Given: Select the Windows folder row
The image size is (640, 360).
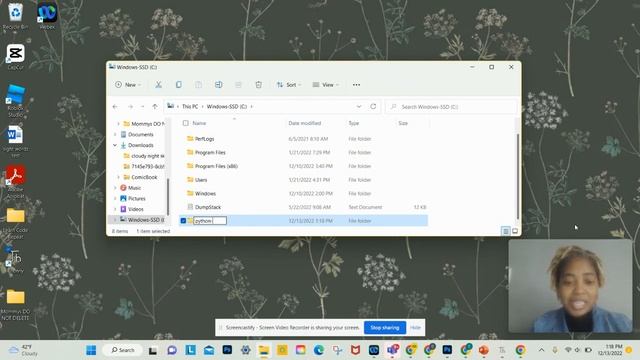Looking at the screenshot, I should (x=303, y=193).
